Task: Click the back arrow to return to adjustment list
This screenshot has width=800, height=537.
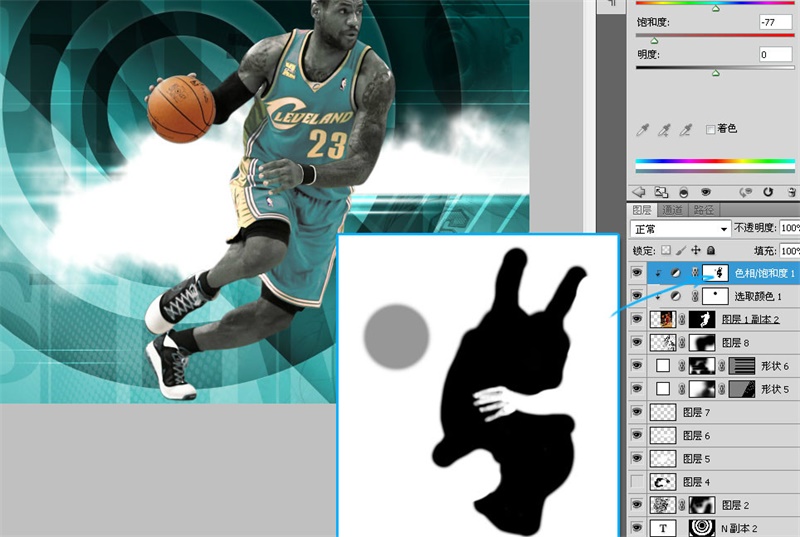Action: (x=639, y=191)
